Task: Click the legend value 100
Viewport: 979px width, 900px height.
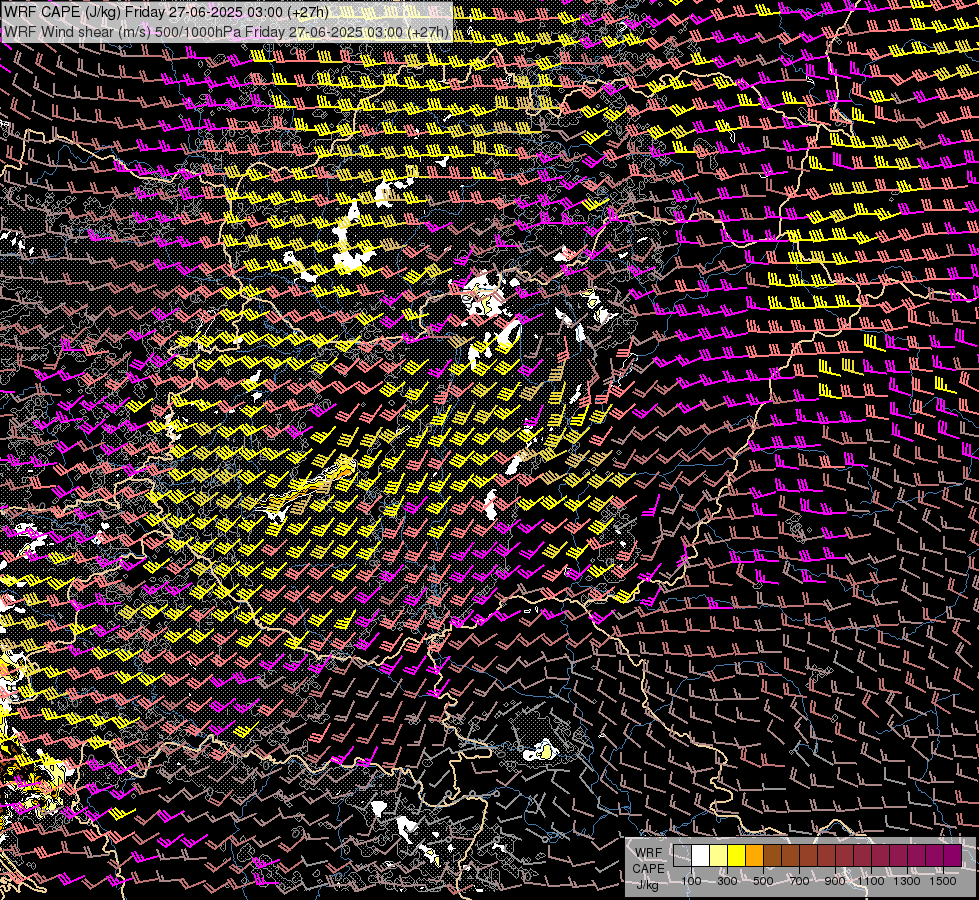Action: point(691,881)
